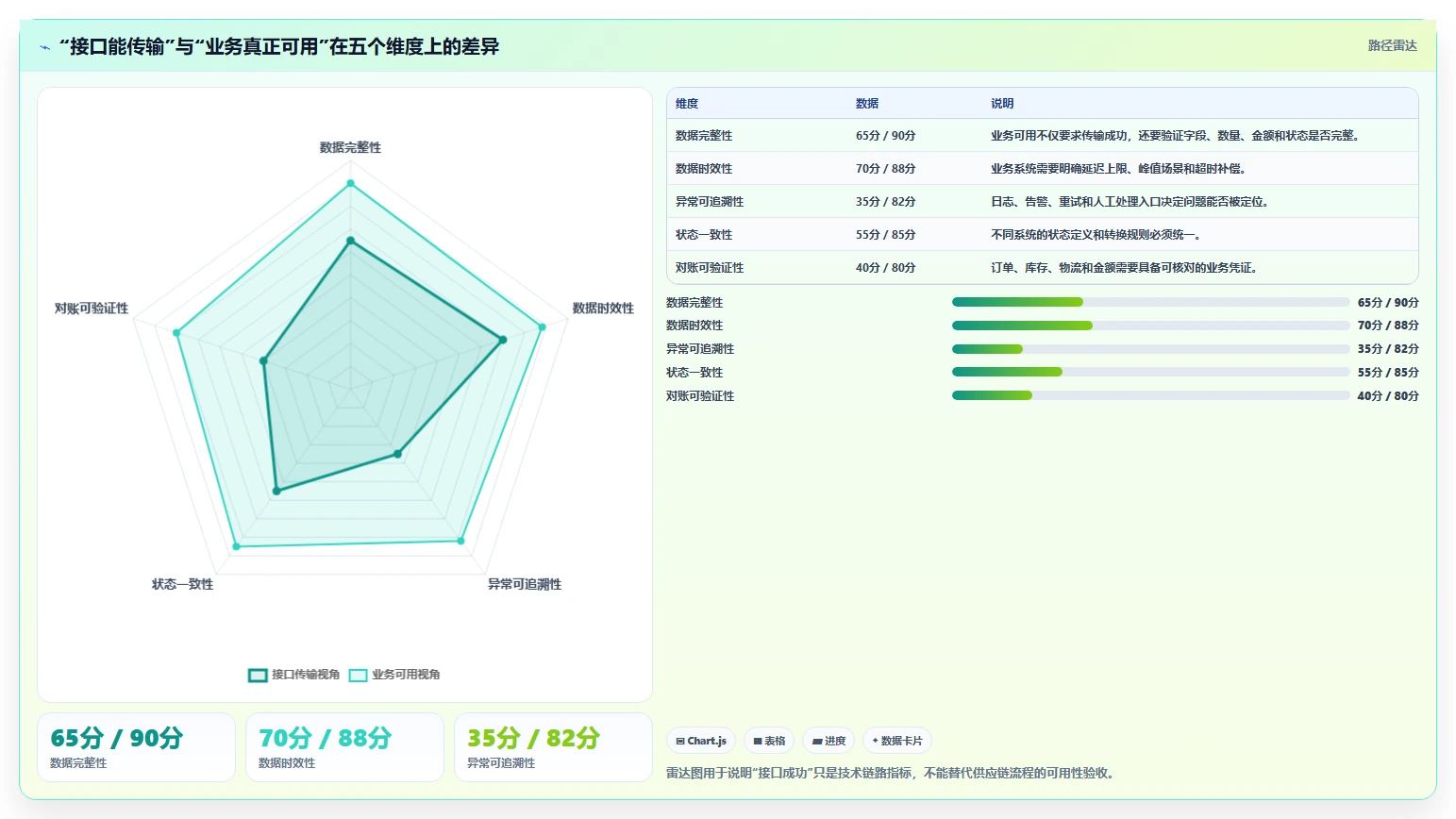
Task: Click the 数据 column header in the table
Action: pos(867,104)
